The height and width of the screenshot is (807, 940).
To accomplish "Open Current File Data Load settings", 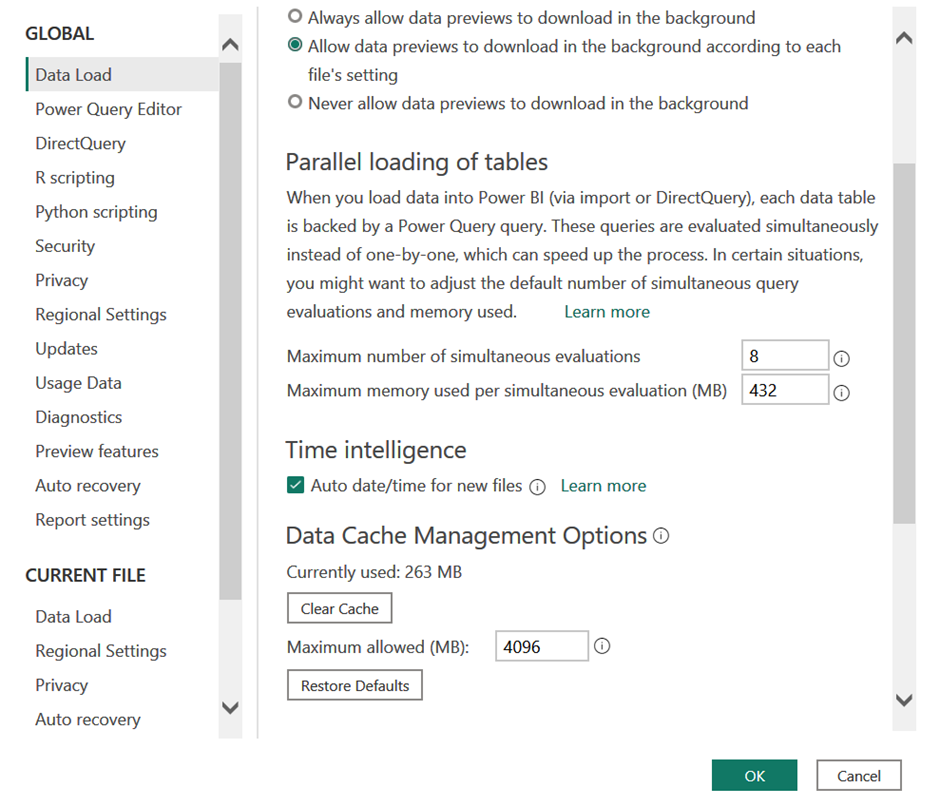I will (x=73, y=616).
